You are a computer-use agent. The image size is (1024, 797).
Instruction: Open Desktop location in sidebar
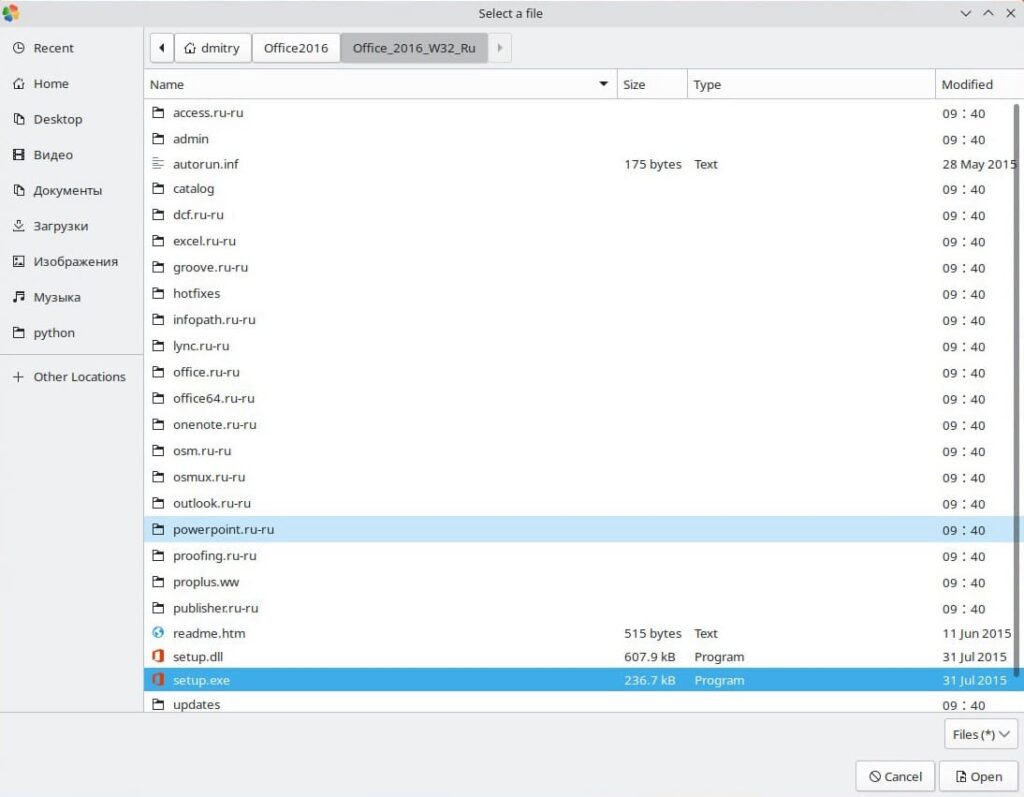coord(57,119)
